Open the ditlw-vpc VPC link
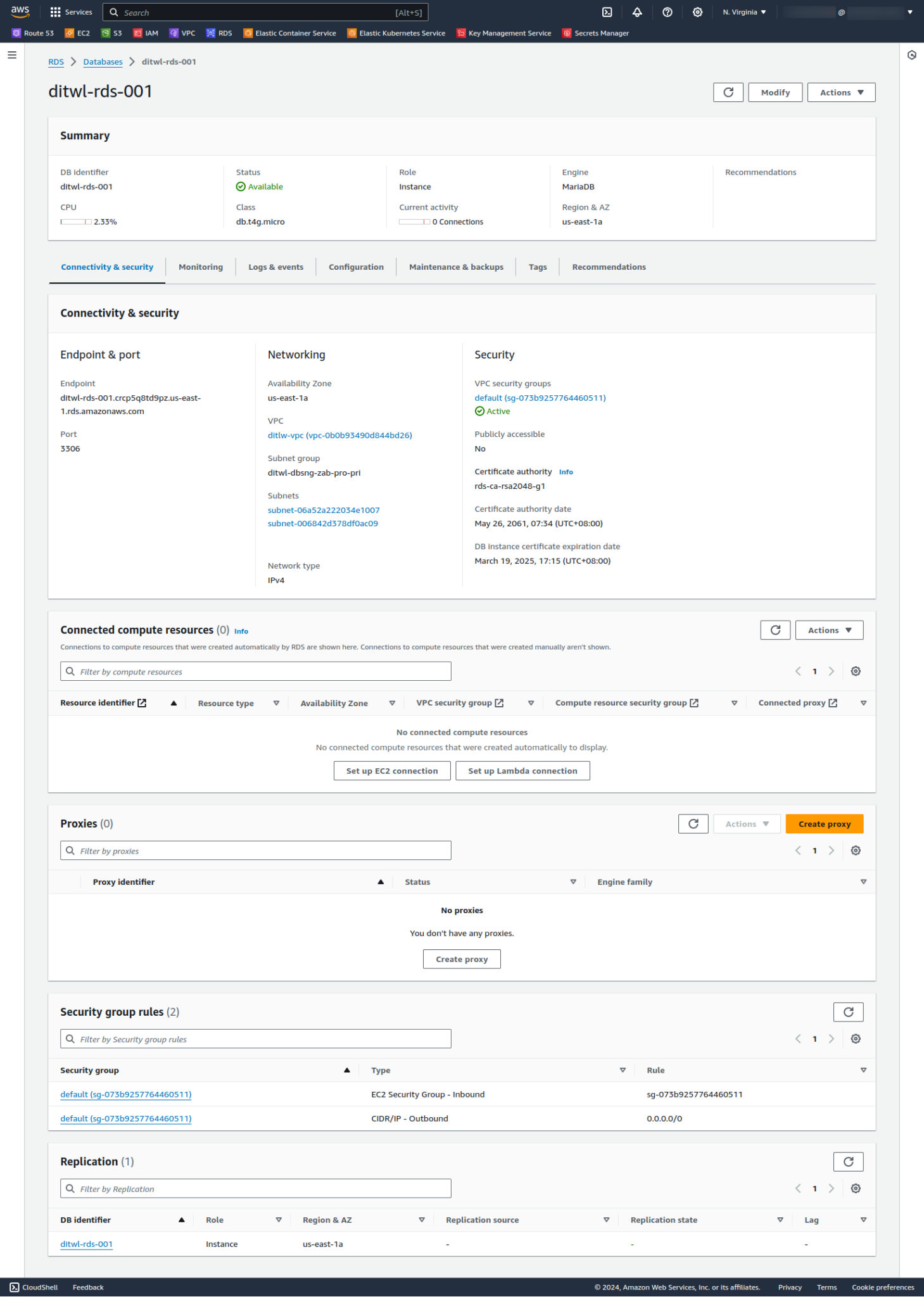Viewport: 924px width, 1297px height. coord(339,436)
